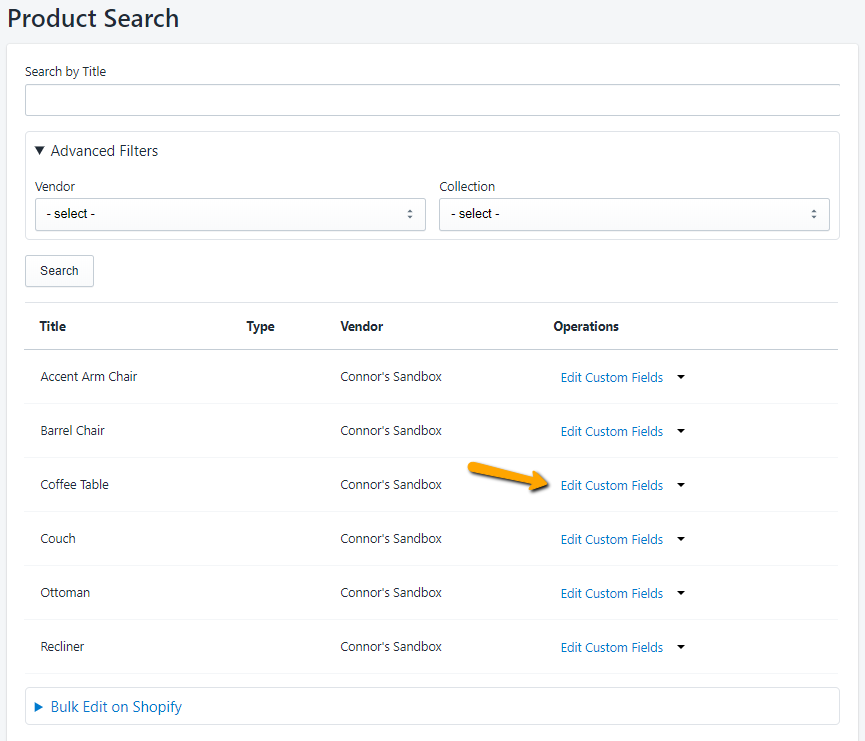
Task: Open the Vendor select dropdown
Action: (230, 214)
